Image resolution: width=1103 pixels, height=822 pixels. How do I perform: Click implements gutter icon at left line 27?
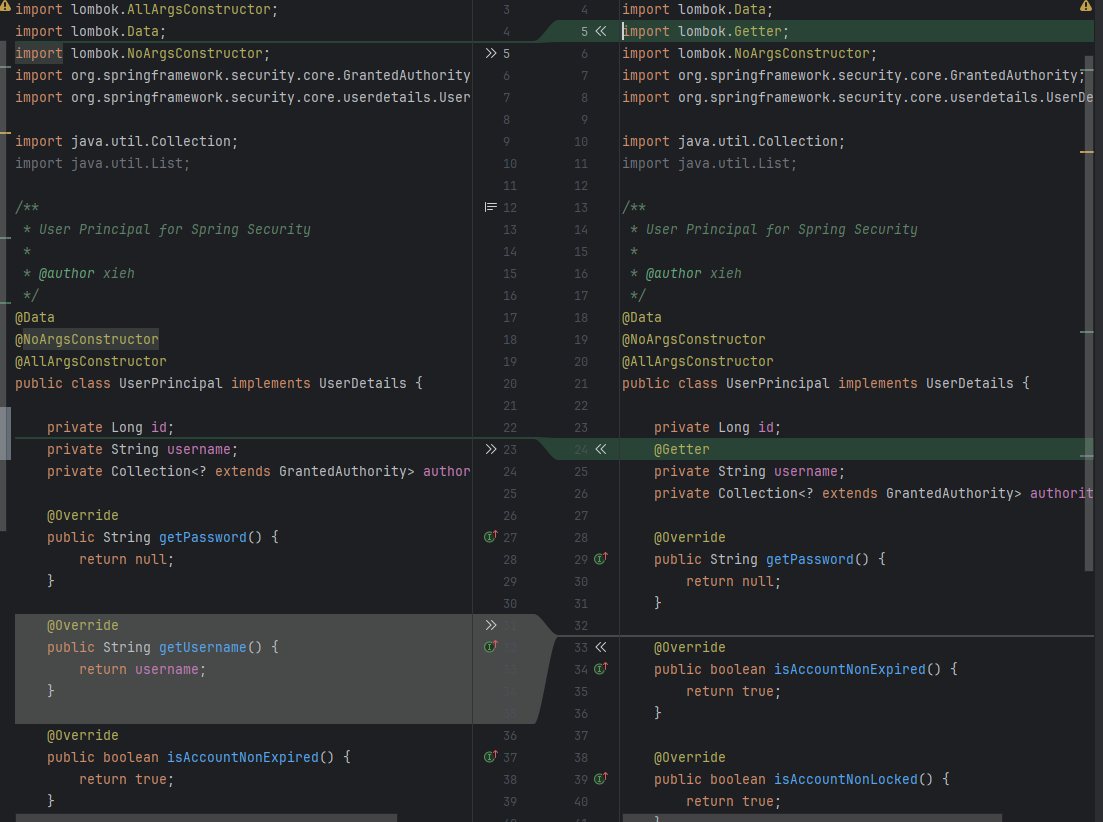coord(490,537)
